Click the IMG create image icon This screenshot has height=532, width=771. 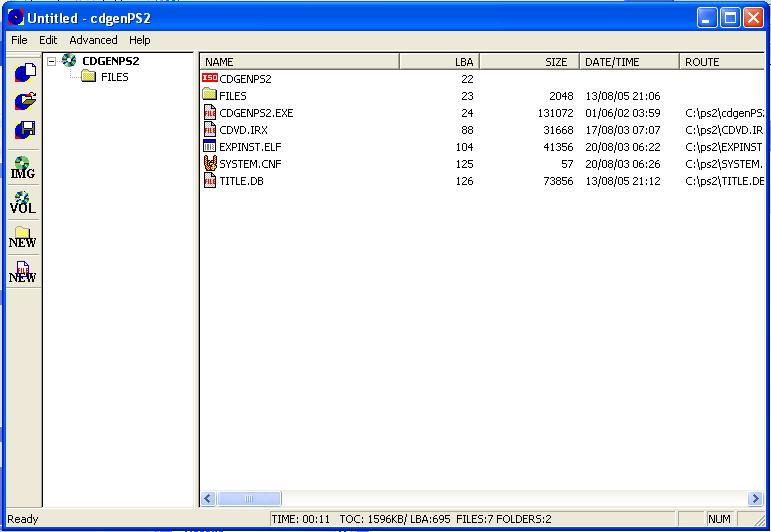[23, 168]
